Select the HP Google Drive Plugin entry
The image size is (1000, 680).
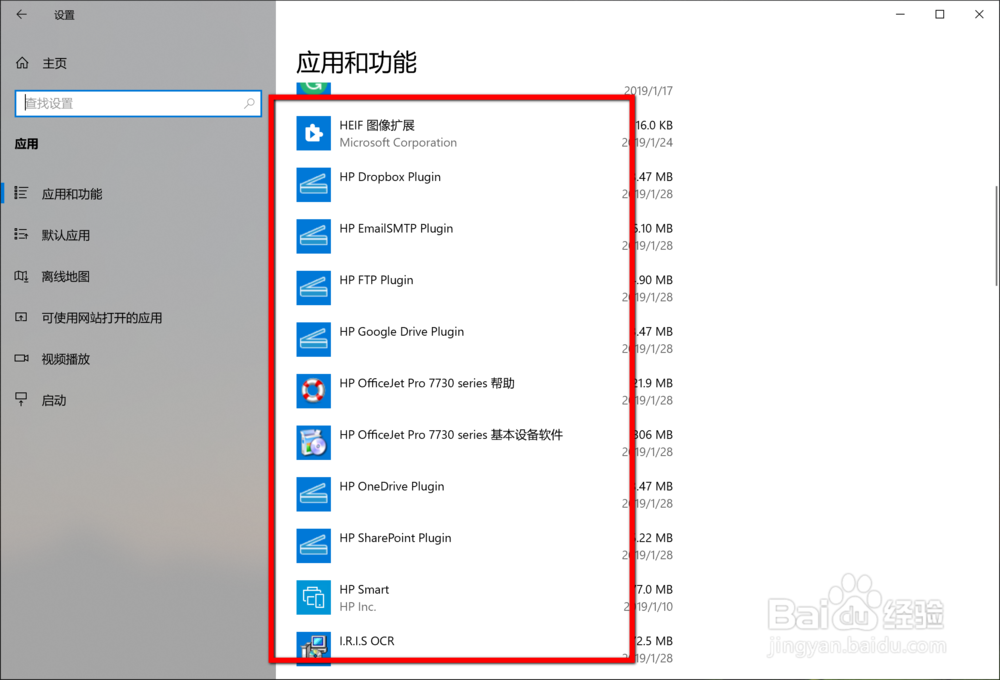click(x=485, y=340)
